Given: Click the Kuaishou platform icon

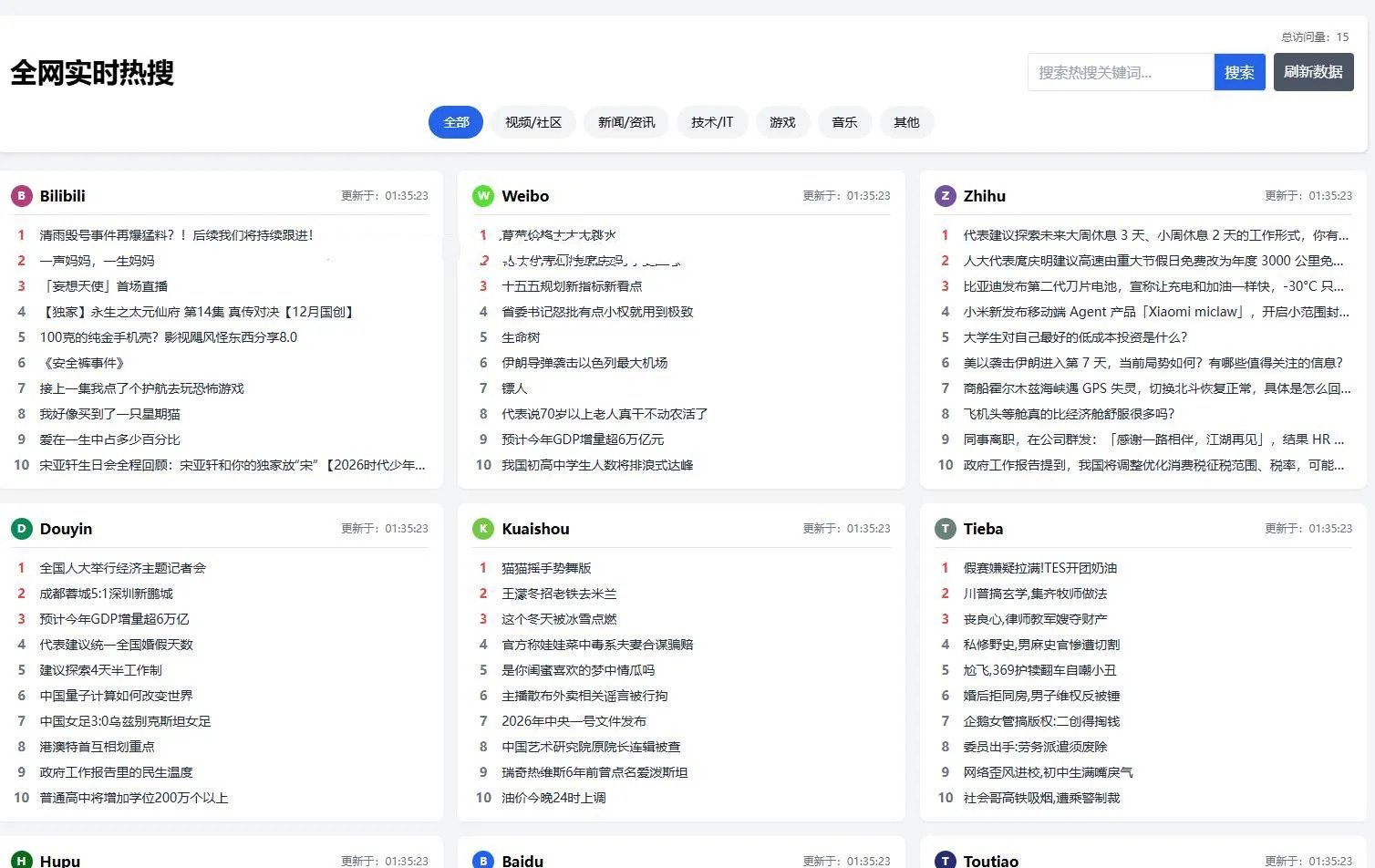Looking at the screenshot, I should (483, 528).
